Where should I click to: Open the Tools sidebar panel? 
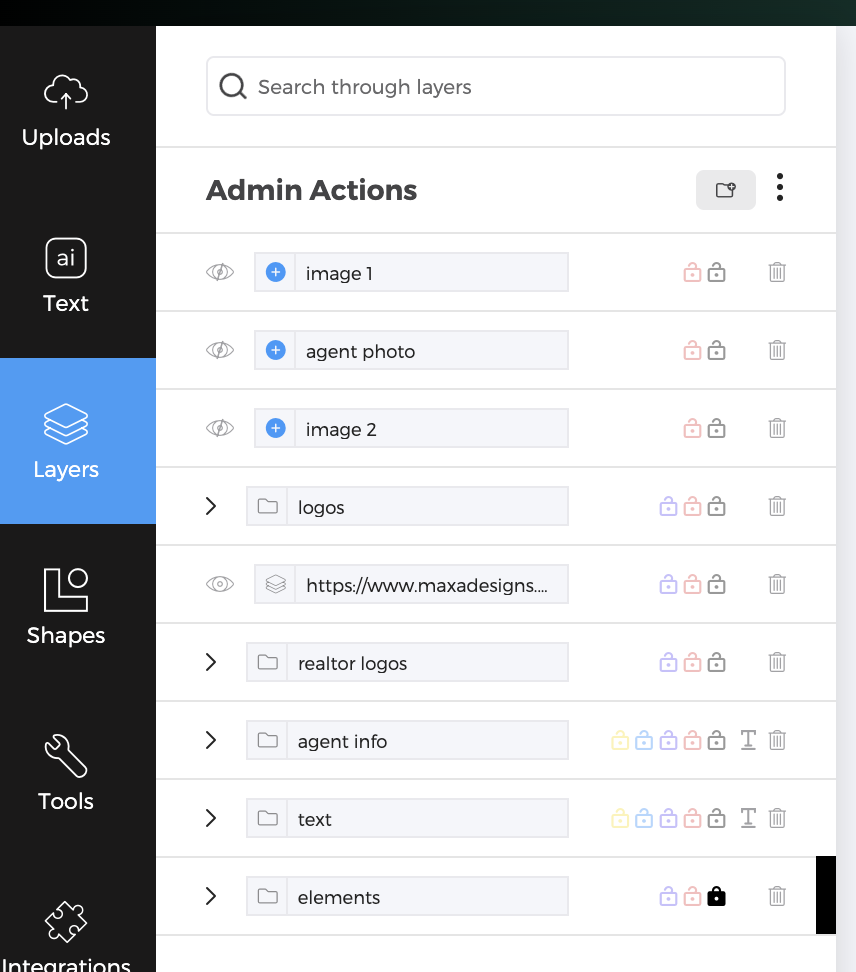coord(66,772)
